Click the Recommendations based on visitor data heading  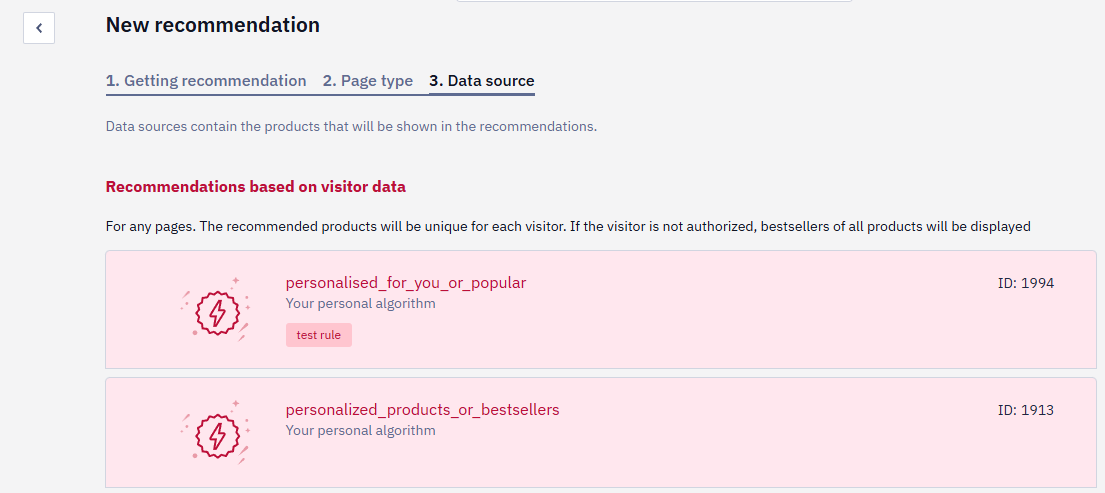coord(256,187)
